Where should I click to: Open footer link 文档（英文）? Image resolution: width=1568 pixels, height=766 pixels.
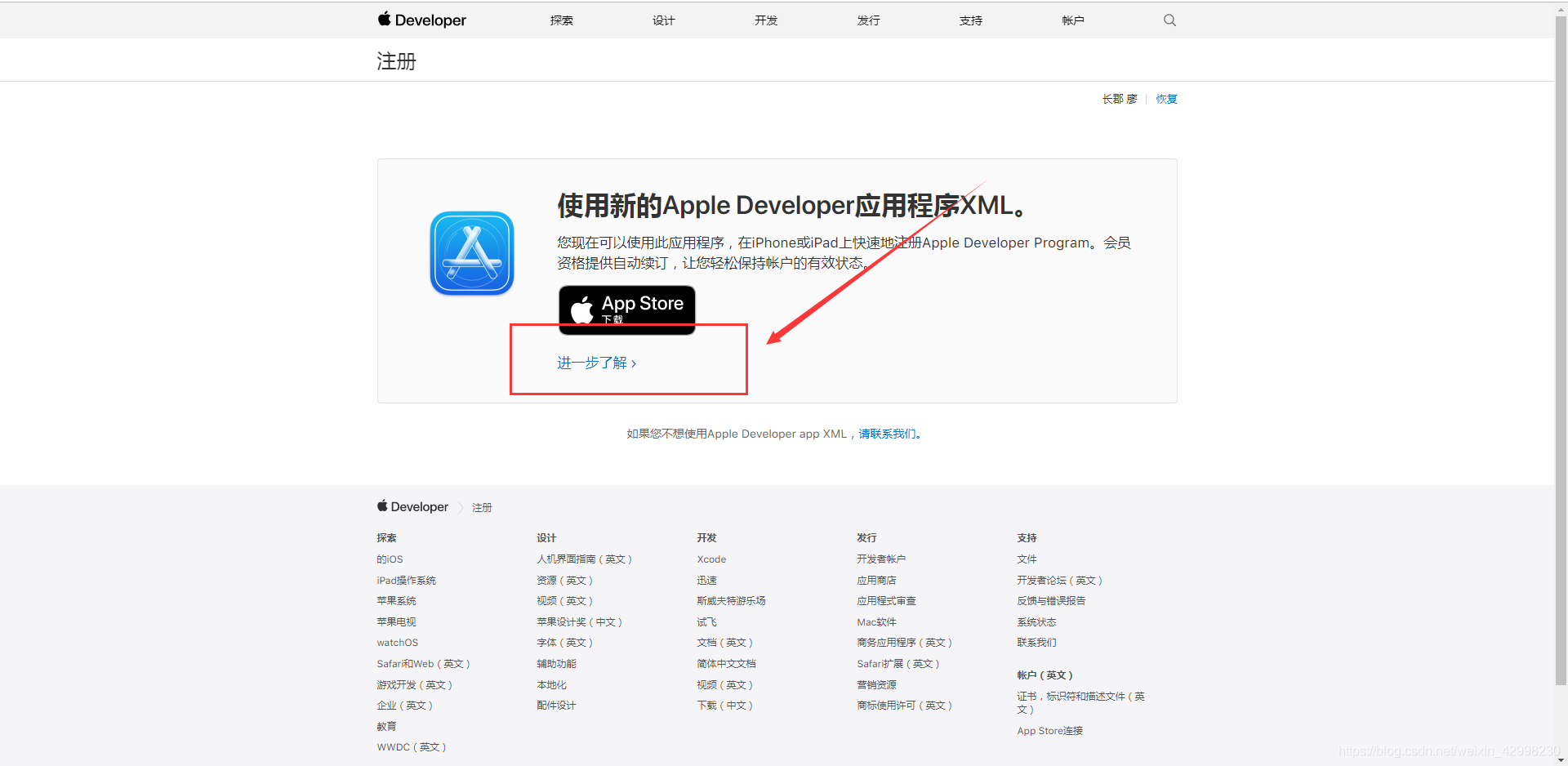[724, 643]
